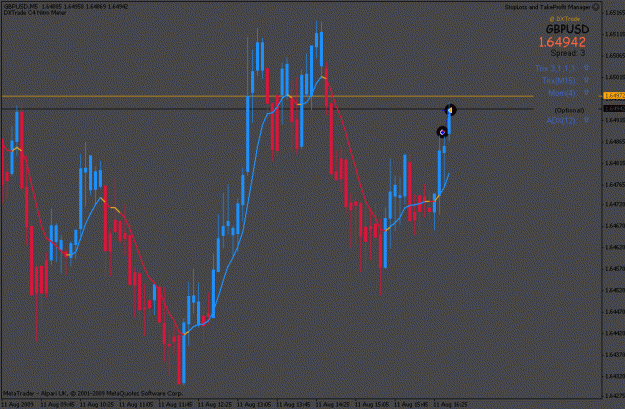625x409 pixels.
Task: Select the orange horizontal price line
Action: coord(267,96)
